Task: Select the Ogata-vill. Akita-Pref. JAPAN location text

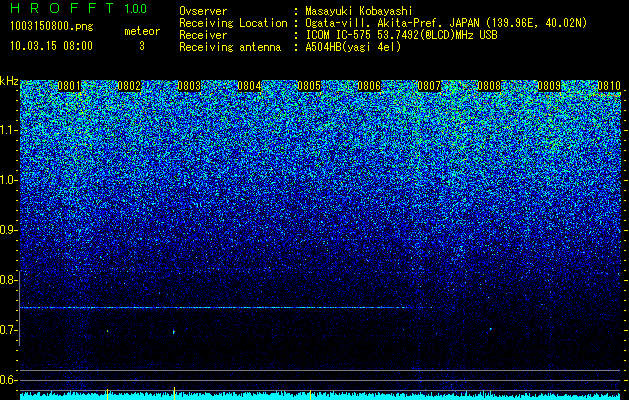Action: (446, 23)
